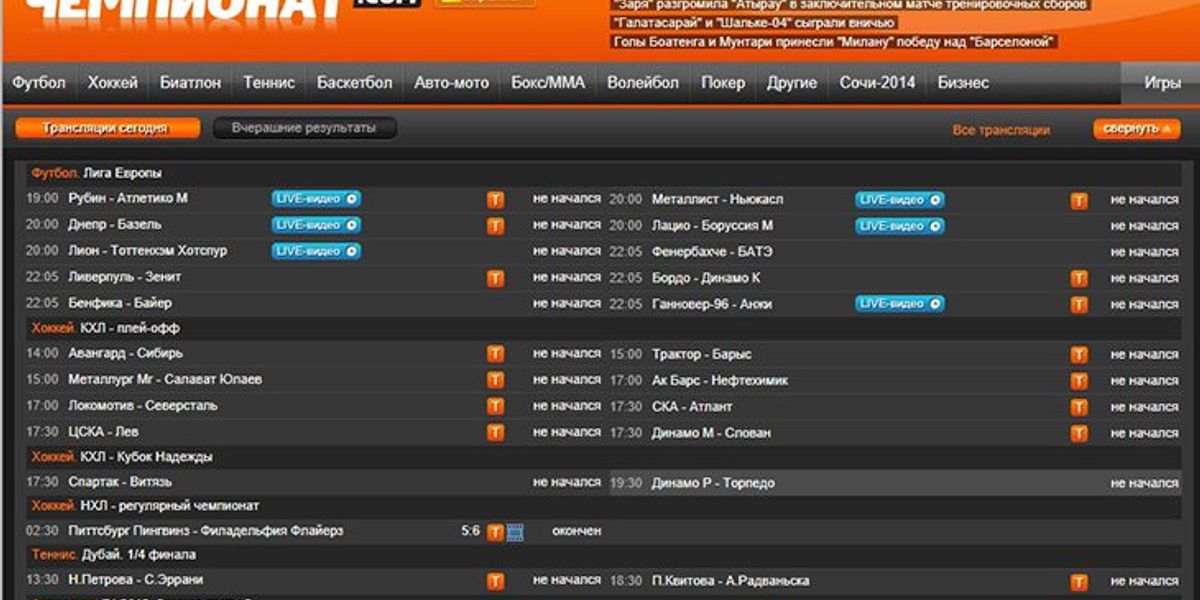Open text broadcast icon for Трактор - Барыс
Screen dimensions: 1200x600
1079,354
